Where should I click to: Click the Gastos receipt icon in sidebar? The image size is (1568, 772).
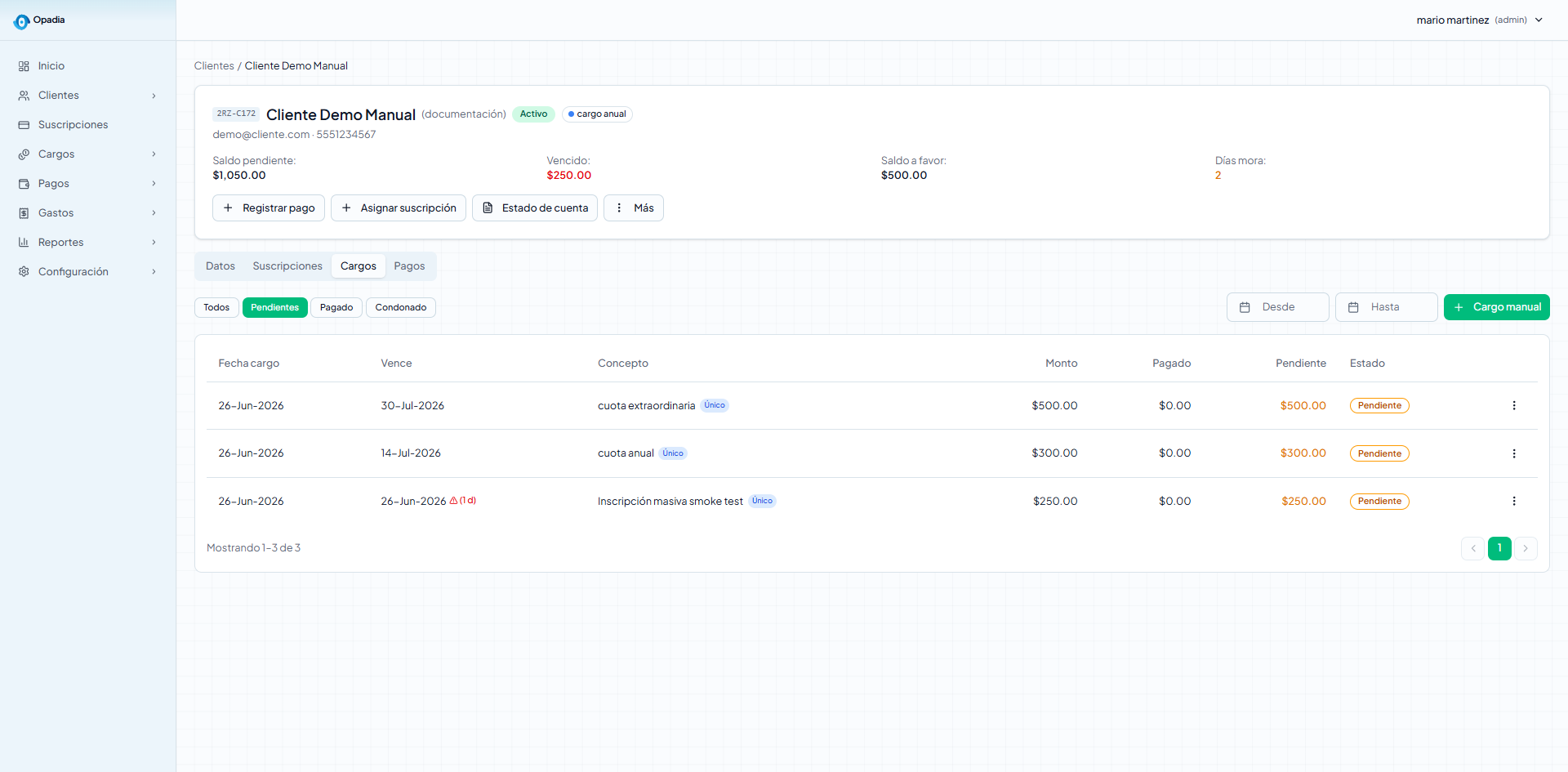tap(24, 213)
